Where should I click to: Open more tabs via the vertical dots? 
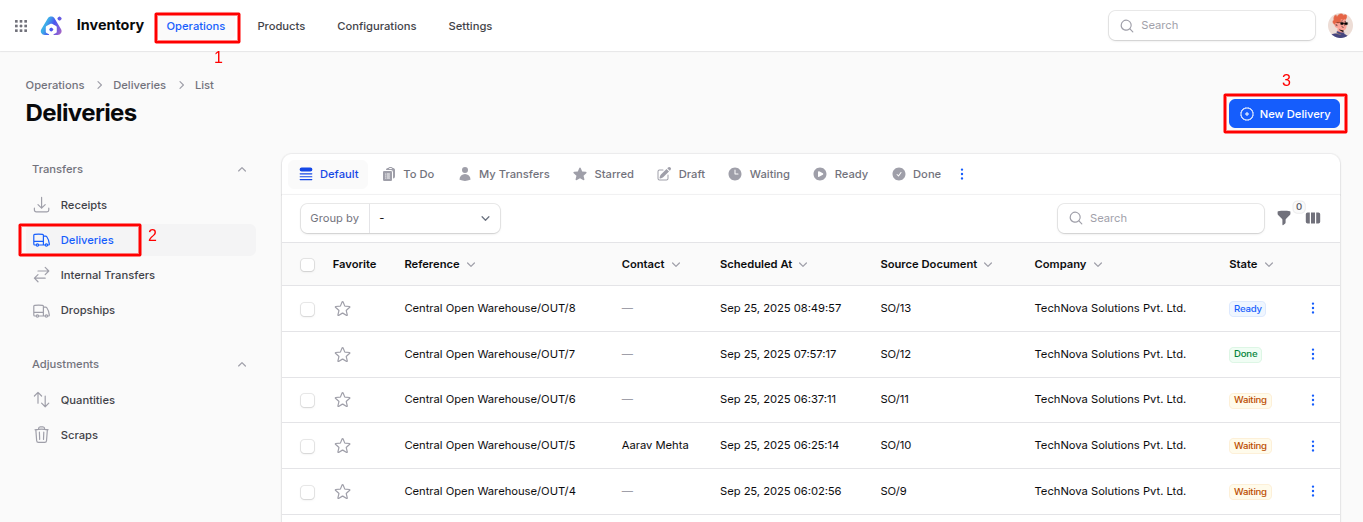pyautogui.click(x=962, y=174)
